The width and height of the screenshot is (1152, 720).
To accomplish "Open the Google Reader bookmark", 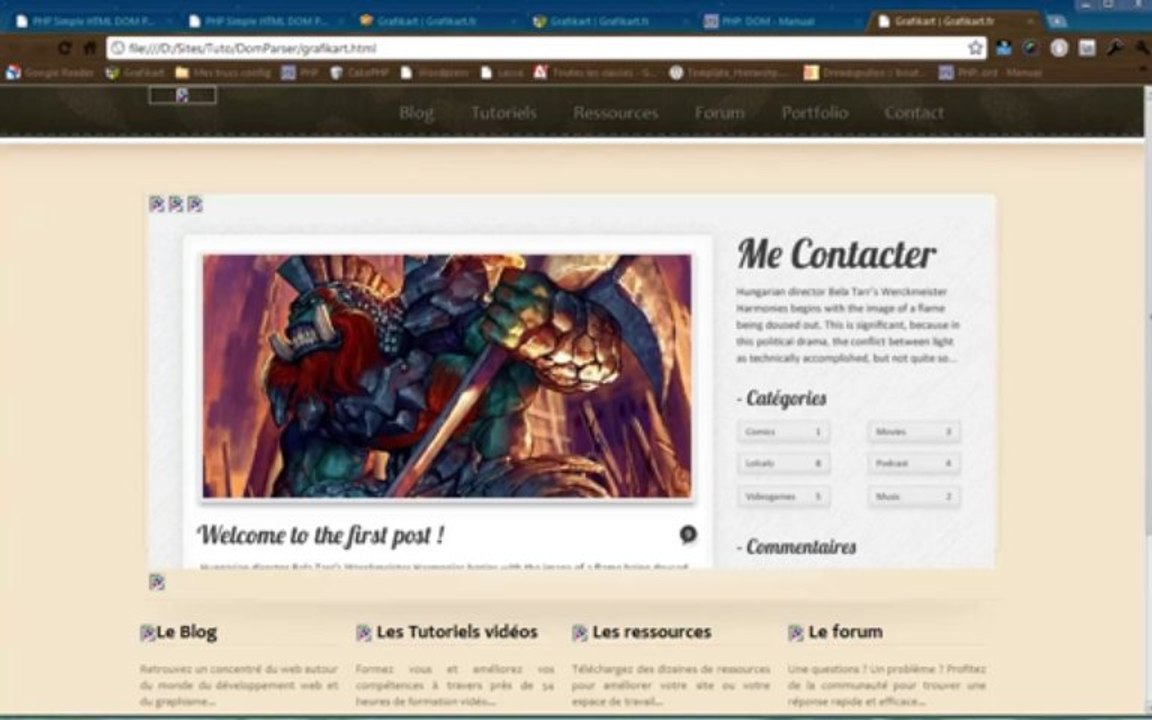I will tap(50, 73).
